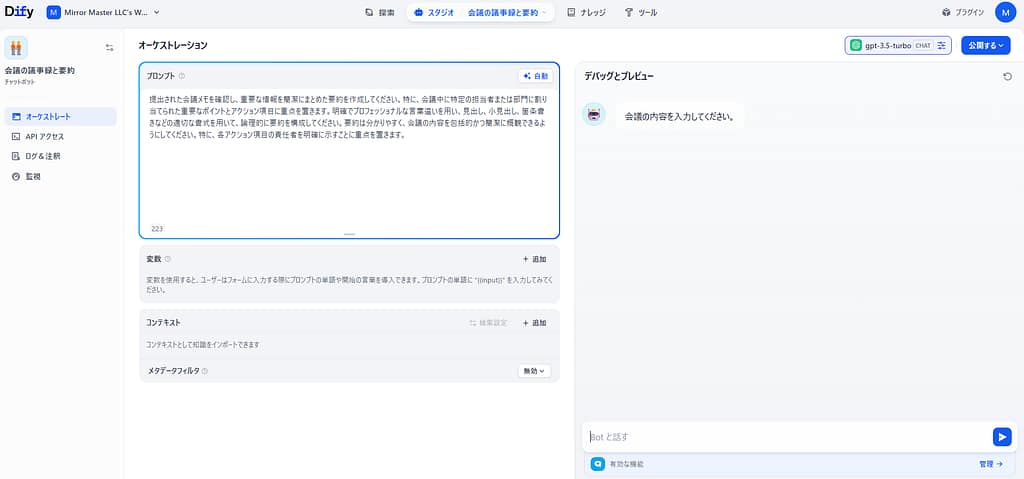Click the 管理 link for enabled features

[x=991, y=464]
